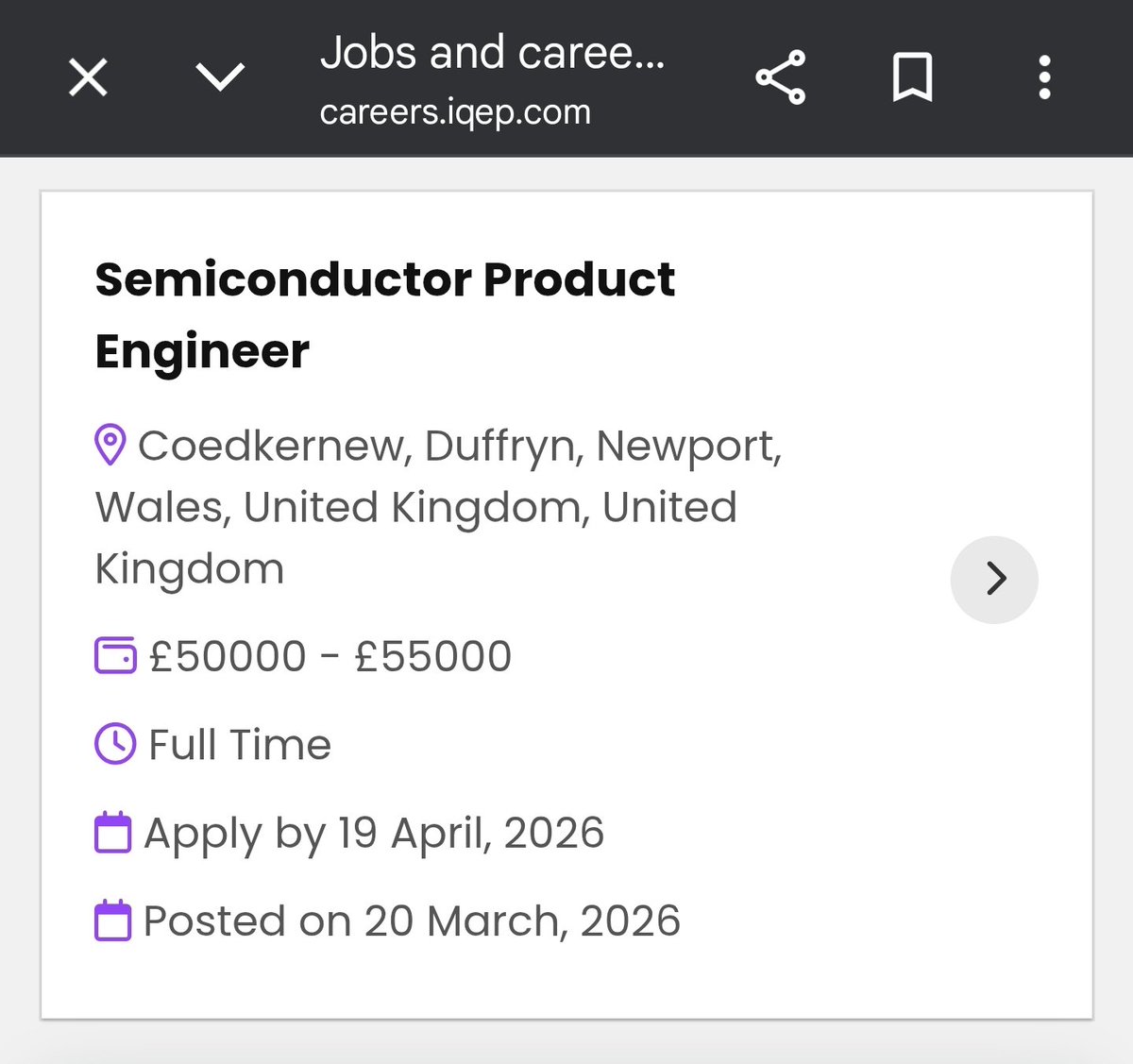The height and width of the screenshot is (1064, 1133).
Task: Click the Posted on 20 March, 2026 text
Action: [x=412, y=921]
